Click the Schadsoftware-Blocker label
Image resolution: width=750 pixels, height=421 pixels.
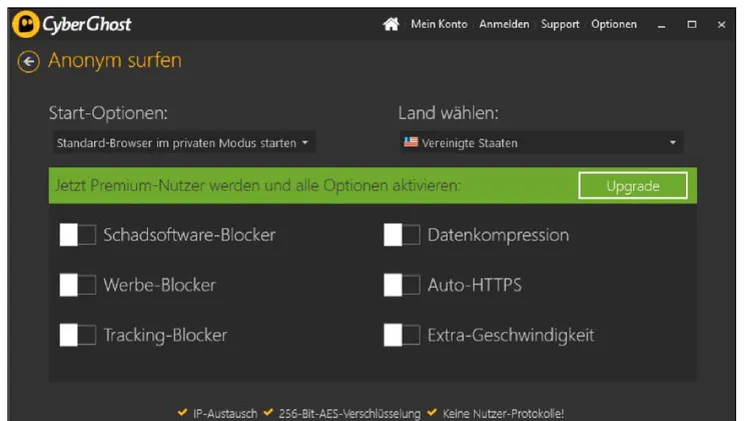click(189, 235)
